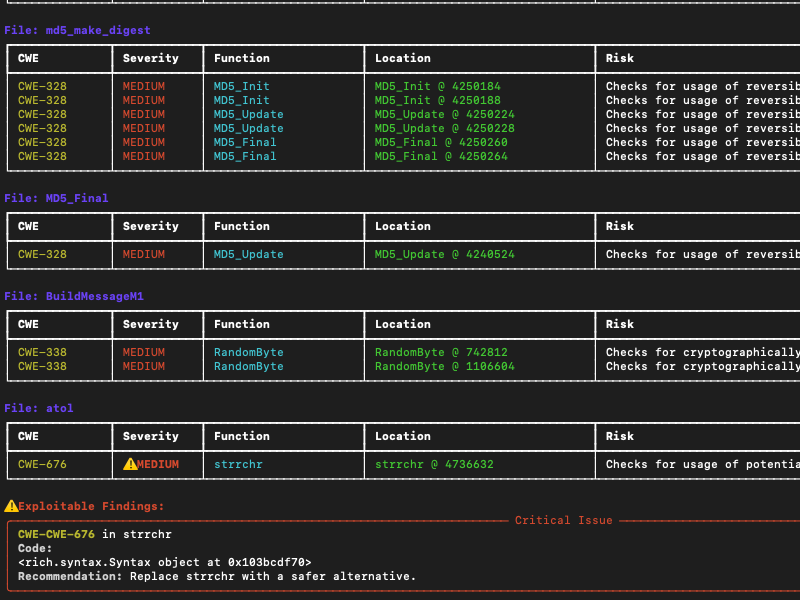Click warning icon before Exploitable Findings heading

[x=11, y=506]
